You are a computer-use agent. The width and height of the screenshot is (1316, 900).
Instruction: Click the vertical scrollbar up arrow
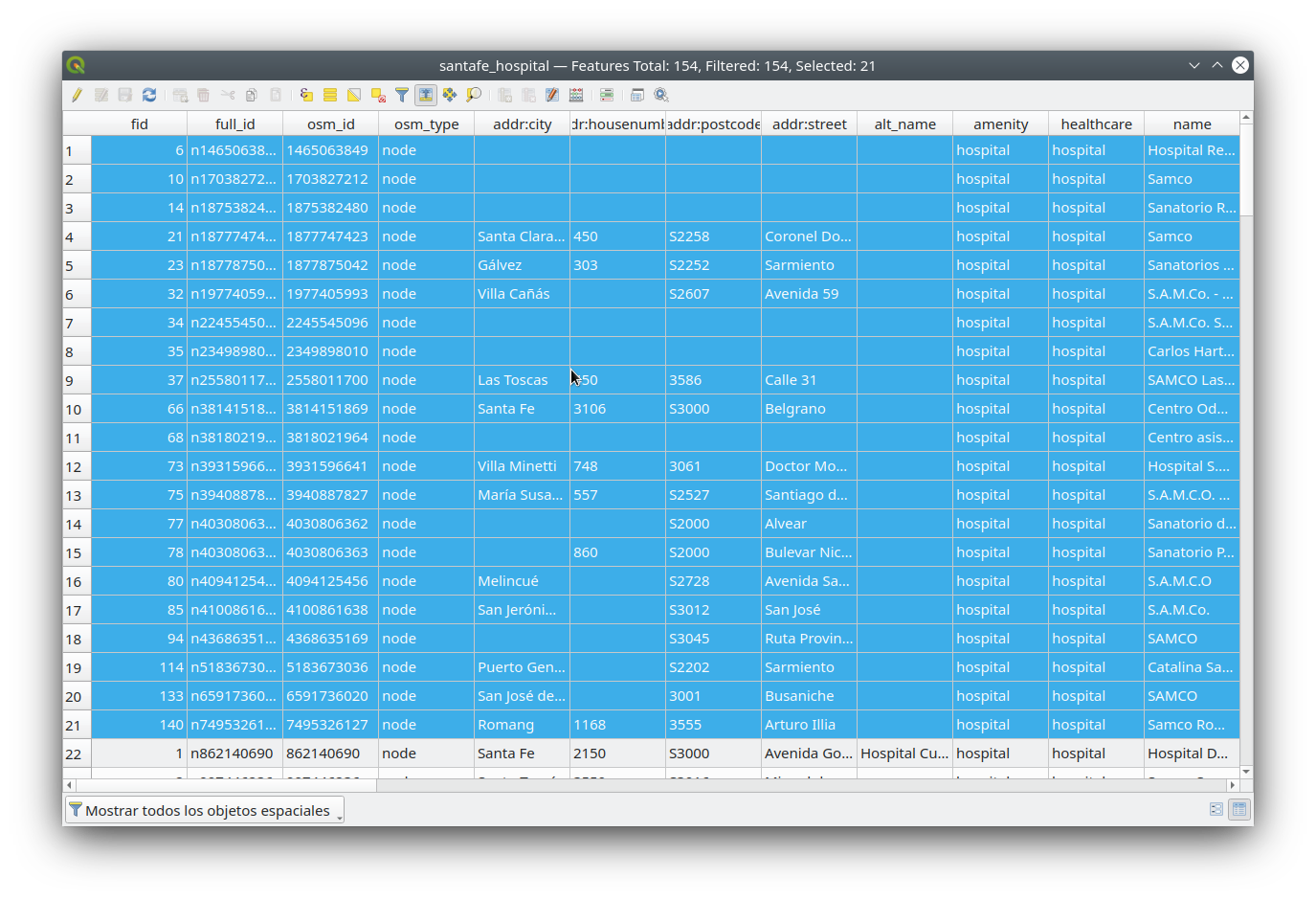(1246, 118)
